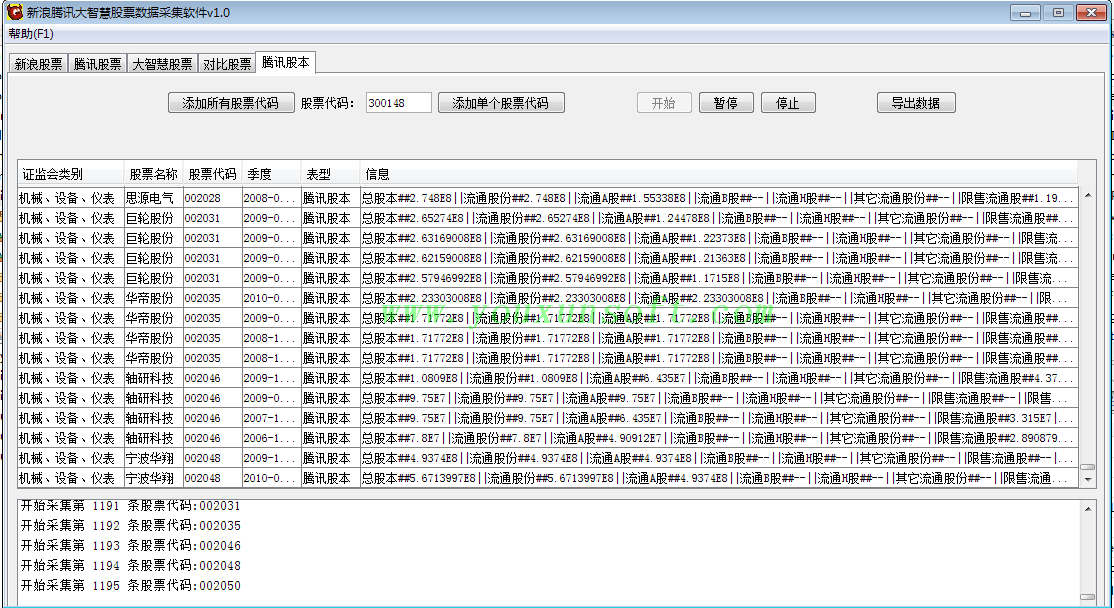Click info cell starting 总股本##5.6713997E8

coord(719,478)
